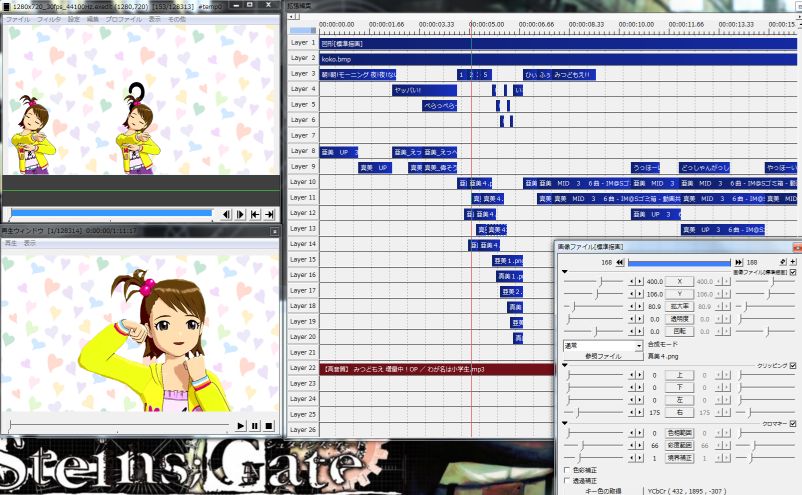The width and height of the screenshot is (802, 495).
Task: Click 00:00:10.00 mark on timeline ruler
Action: [x=636, y=25]
